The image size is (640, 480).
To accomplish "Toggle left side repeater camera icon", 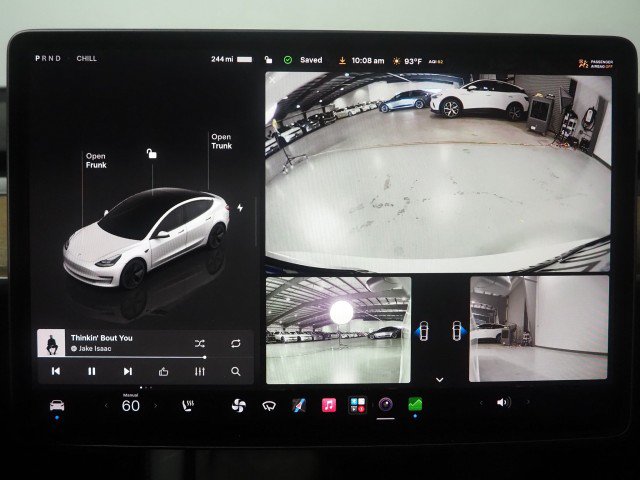I will click(x=423, y=331).
